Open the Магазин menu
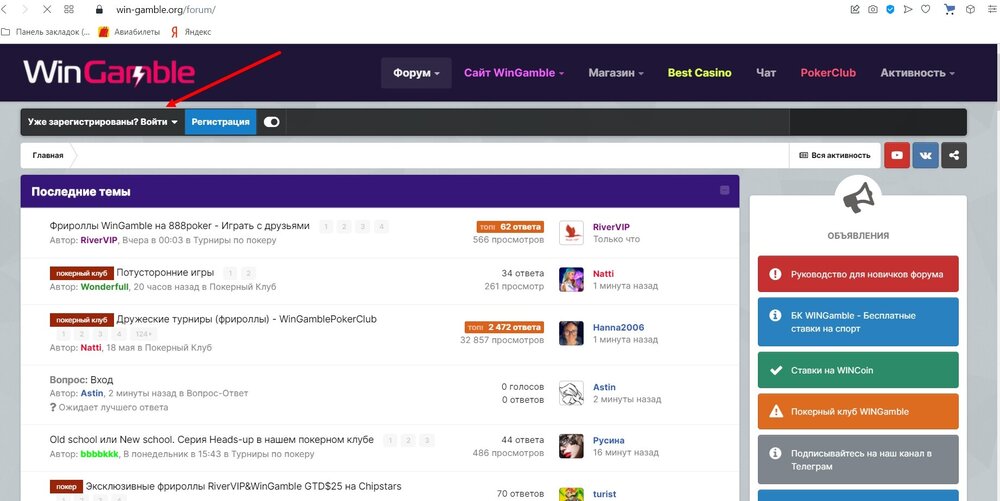This screenshot has width=1000, height=501. [x=615, y=73]
